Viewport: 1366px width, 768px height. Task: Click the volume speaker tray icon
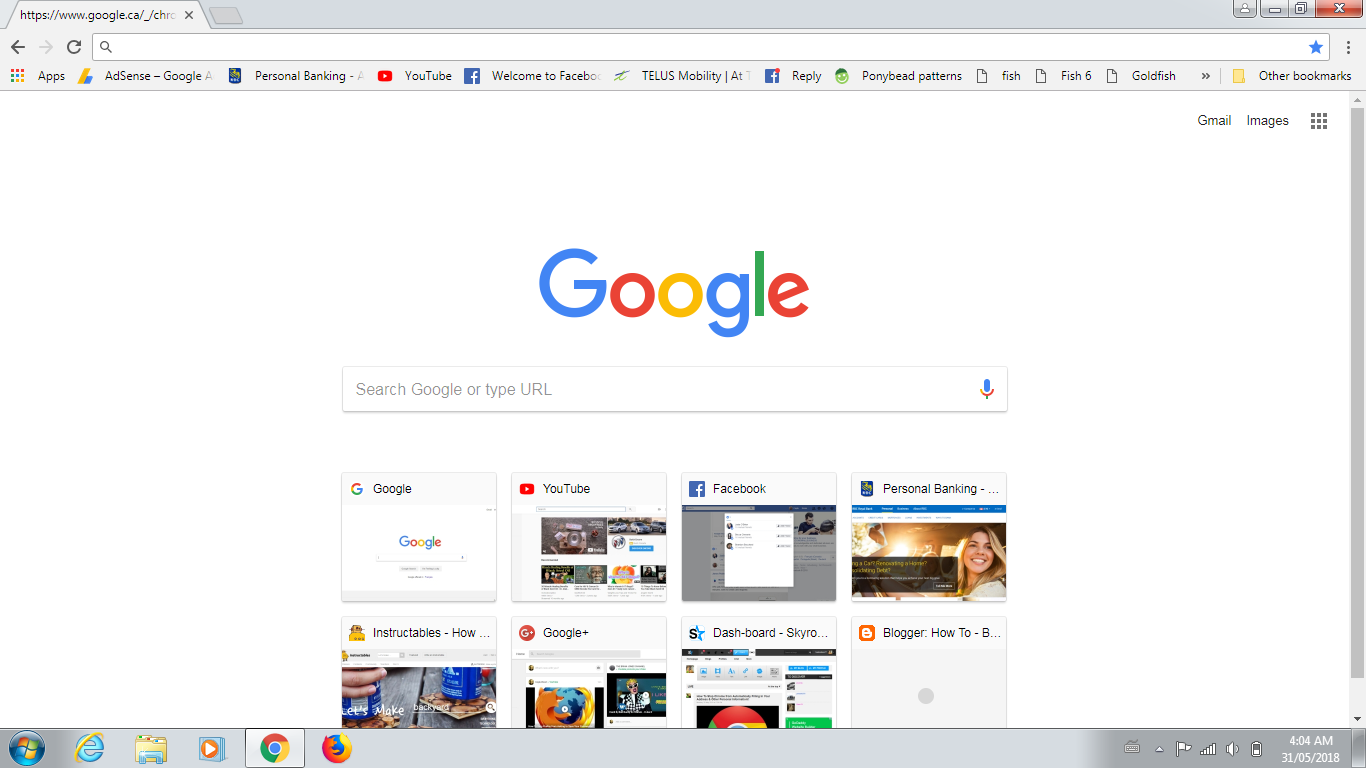[x=1232, y=748]
